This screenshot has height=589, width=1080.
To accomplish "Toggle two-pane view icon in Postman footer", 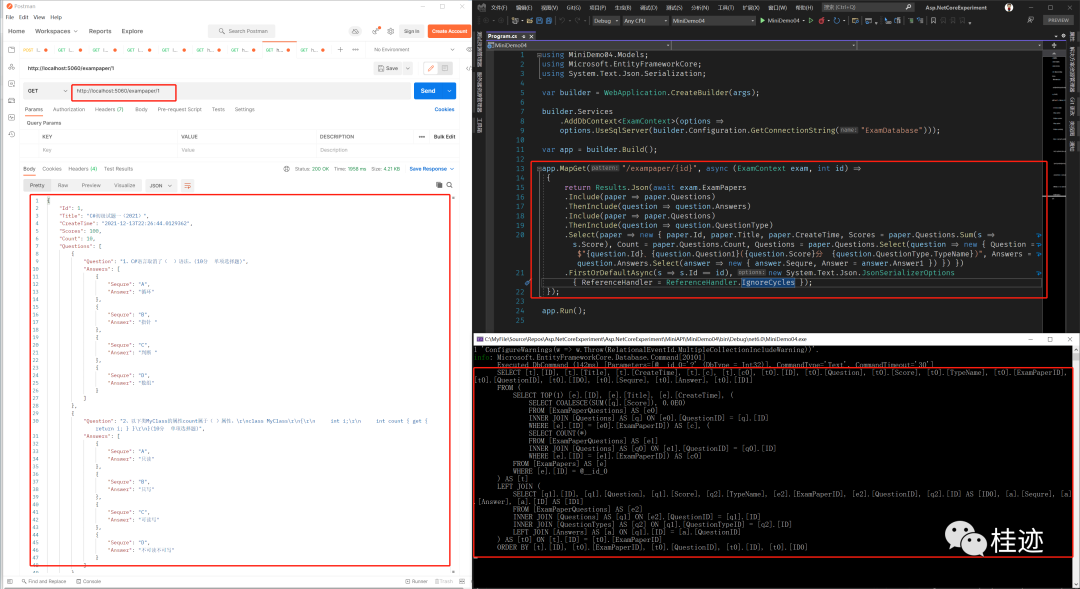I will pos(461,581).
